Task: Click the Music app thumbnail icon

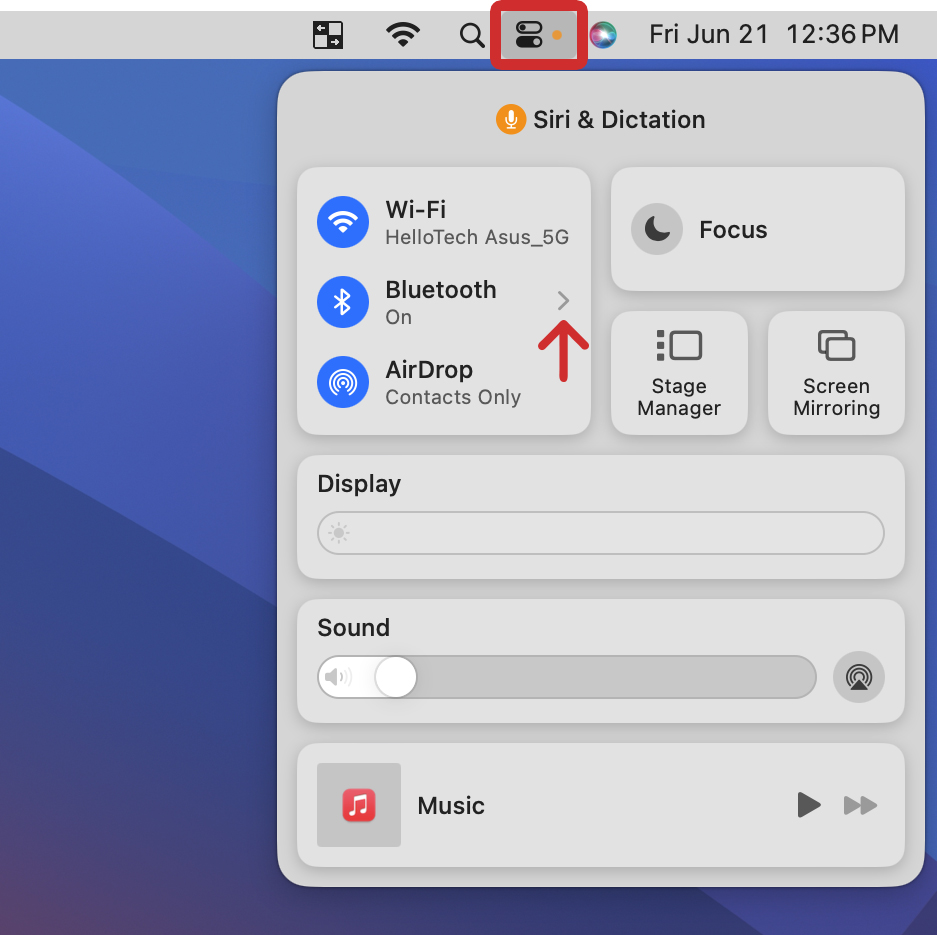Action: 358,804
